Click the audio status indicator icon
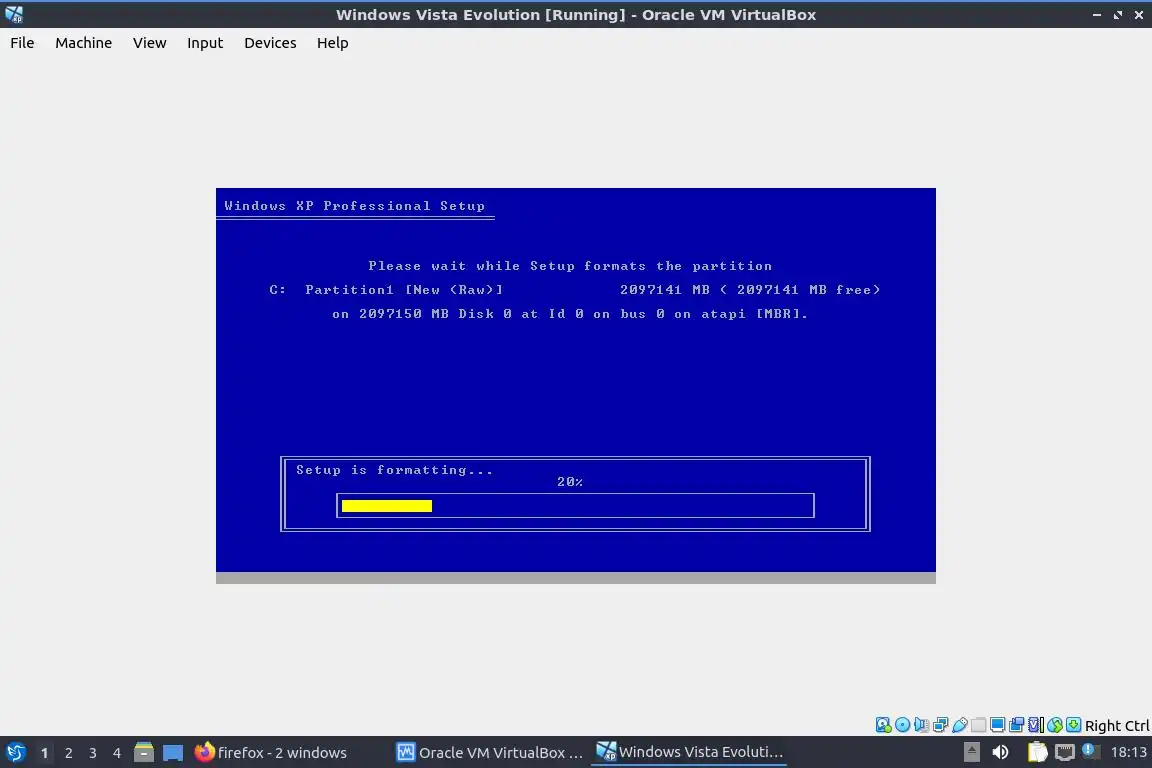Image resolution: width=1152 pixels, height=768 pixels. (921, 725)
